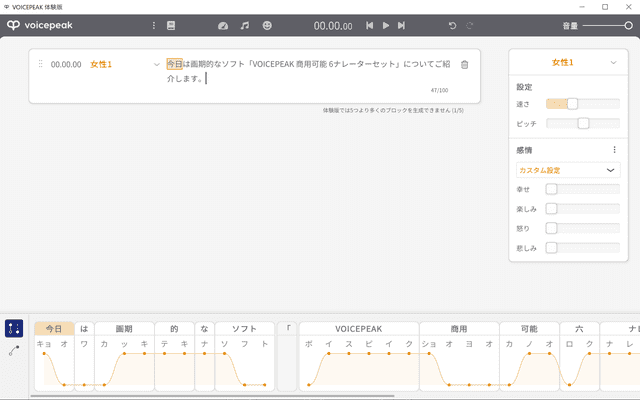
Task: Select the accent editing mode icon
Action: tap(14, 328)
